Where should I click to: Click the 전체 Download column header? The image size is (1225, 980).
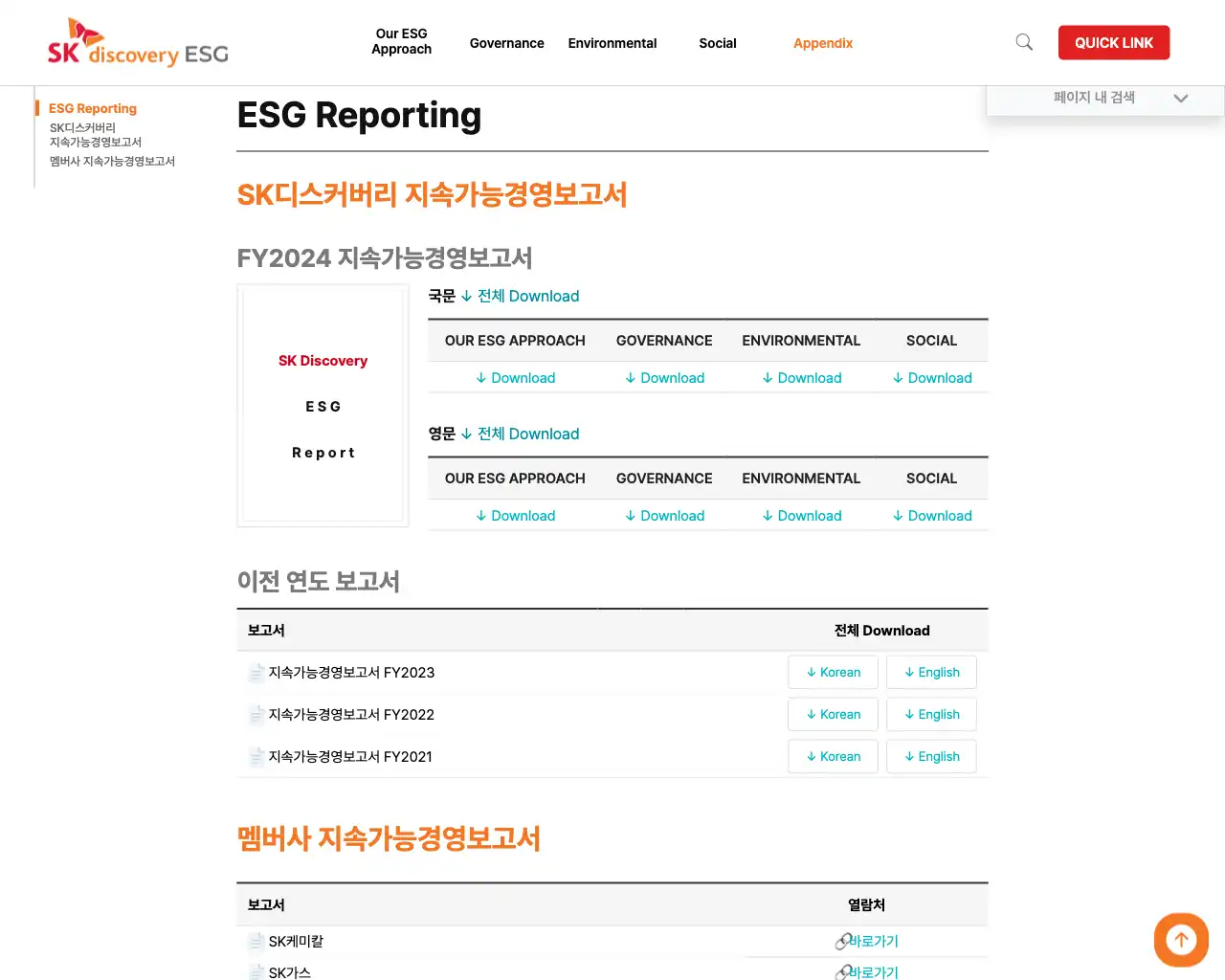[881, 631]
